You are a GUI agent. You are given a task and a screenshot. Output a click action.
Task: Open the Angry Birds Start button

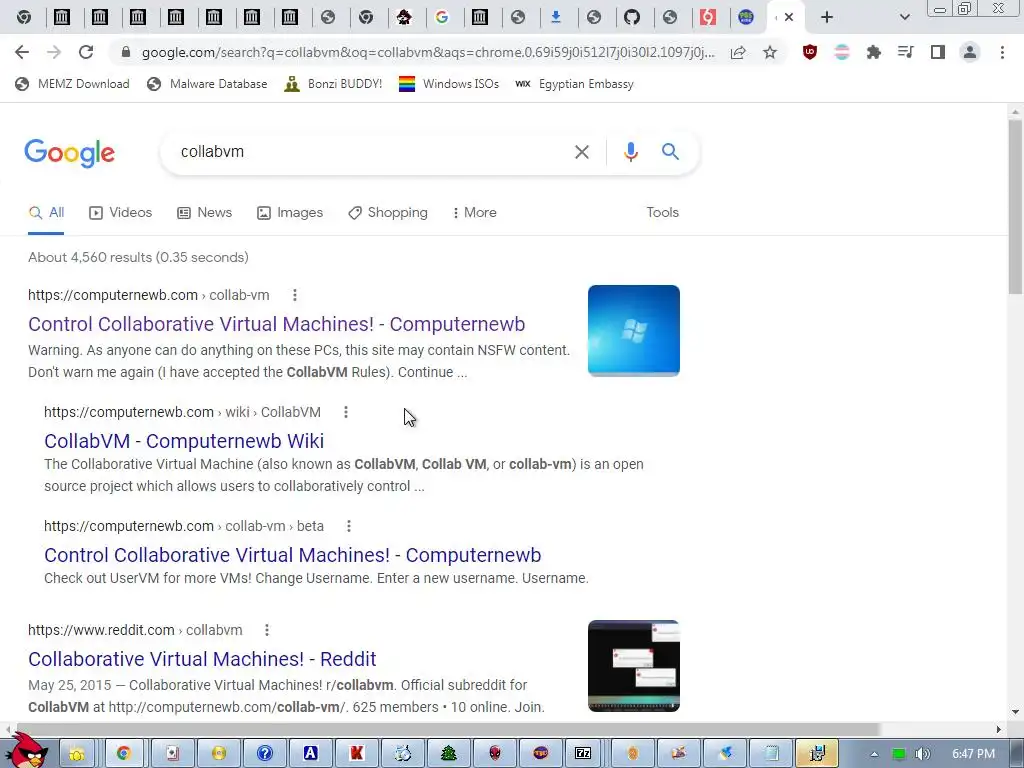(x=27, y=751)
